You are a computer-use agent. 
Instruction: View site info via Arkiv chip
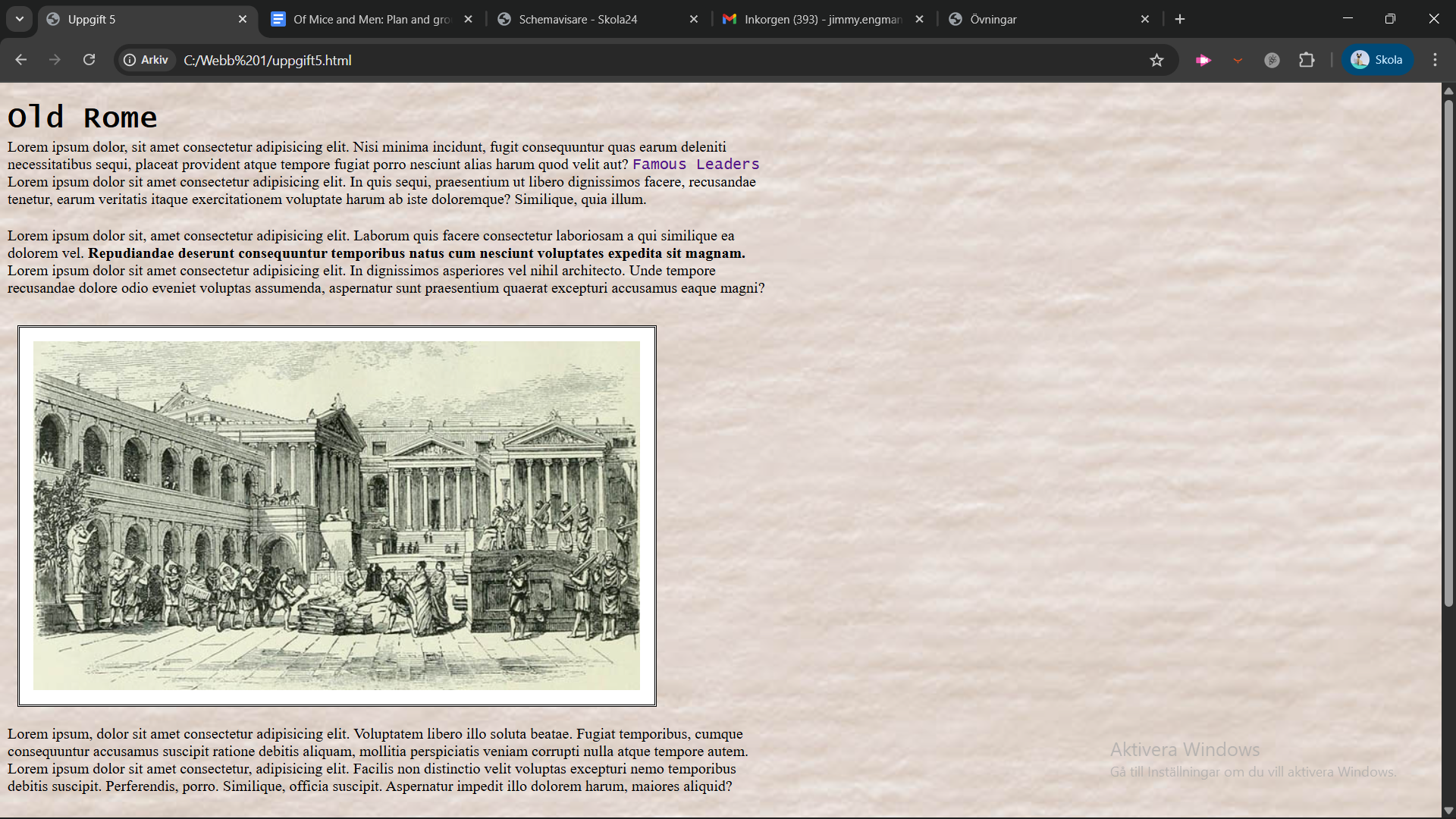coord(146,60)
